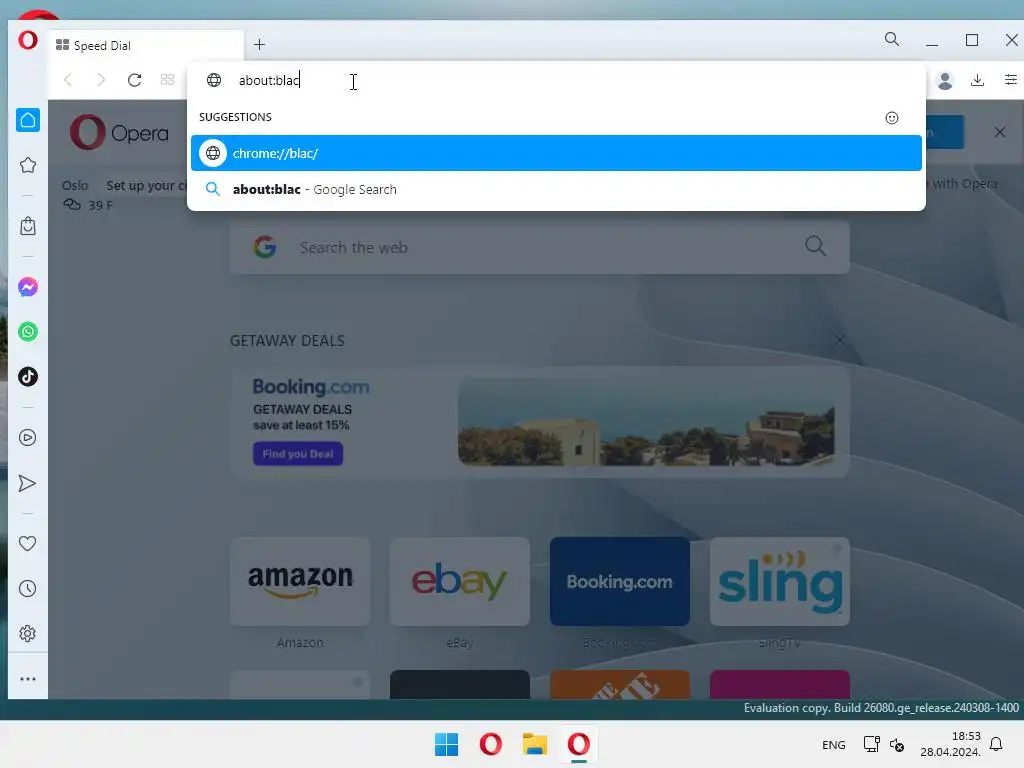Open the Opera main menu logo
Viewport: 1024px width, 768px height.
pyautogui.click(x=27, y=40)
